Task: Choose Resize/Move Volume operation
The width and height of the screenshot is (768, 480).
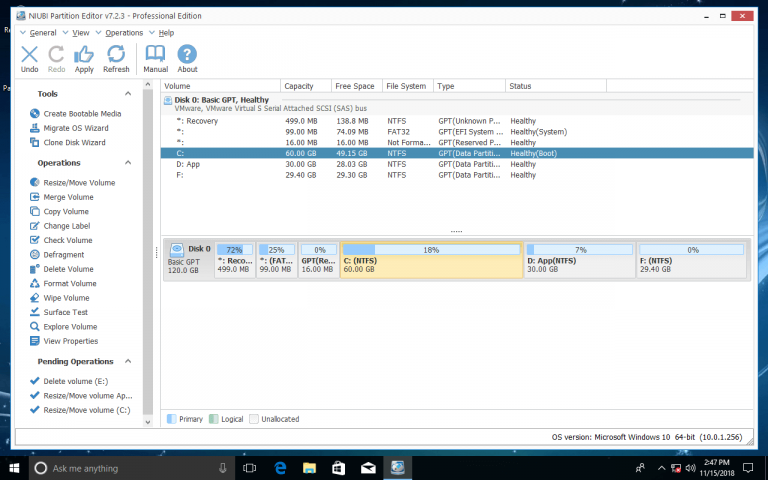Action: tap(72, 183)
